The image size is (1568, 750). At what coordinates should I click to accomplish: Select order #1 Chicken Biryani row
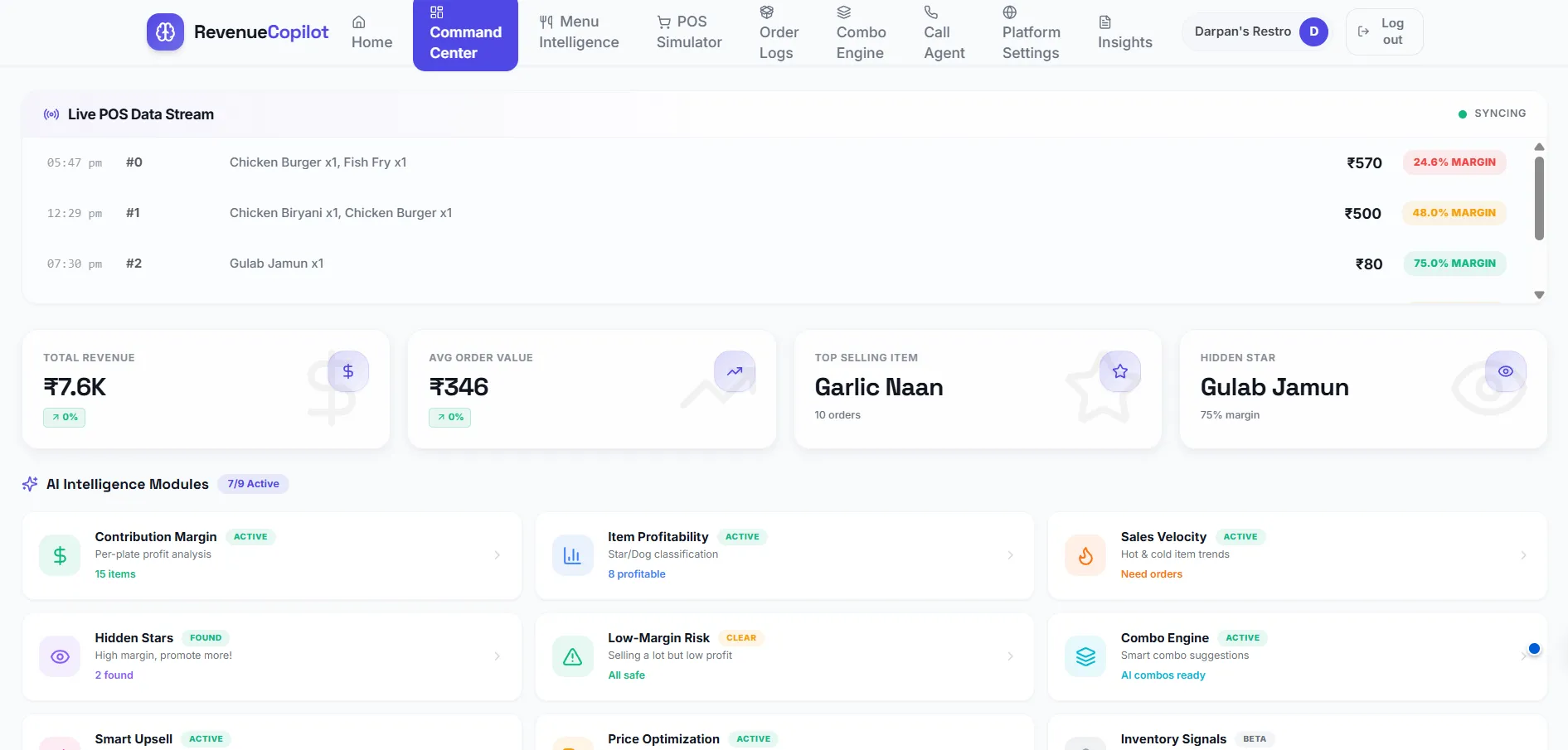click(x=777, y=213)
